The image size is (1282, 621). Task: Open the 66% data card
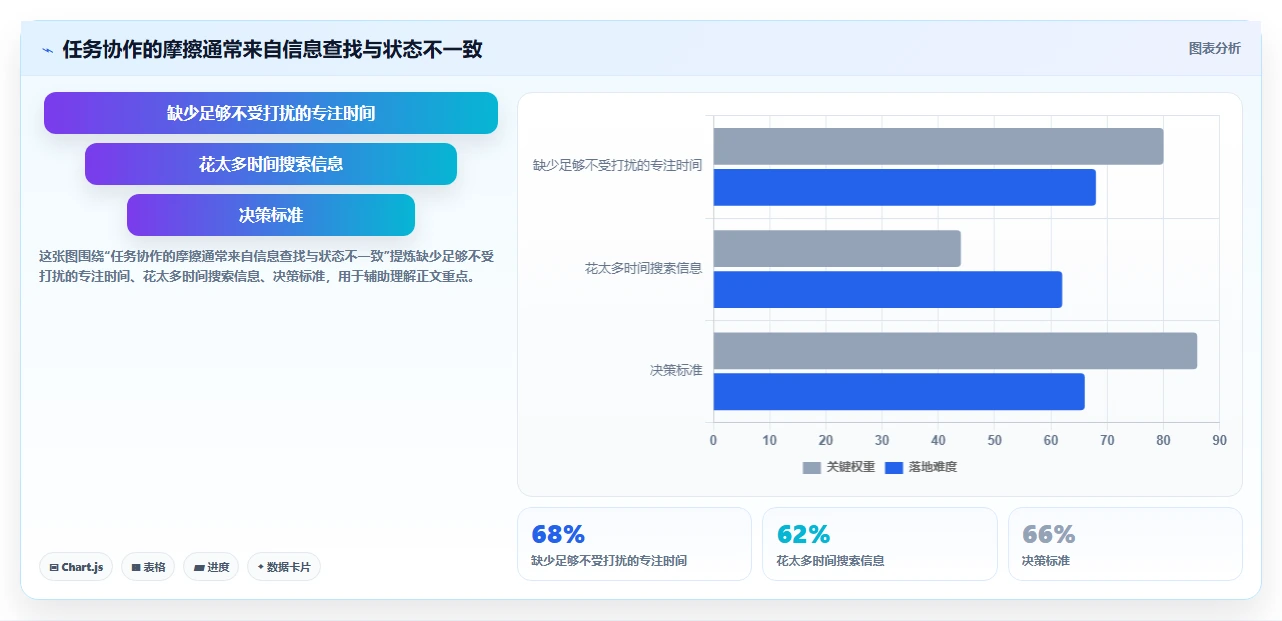point(1125,544)
